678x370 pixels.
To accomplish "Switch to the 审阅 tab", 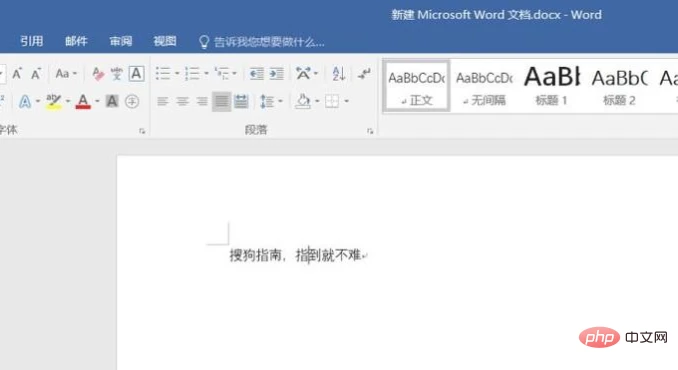I will pos(121,41).
